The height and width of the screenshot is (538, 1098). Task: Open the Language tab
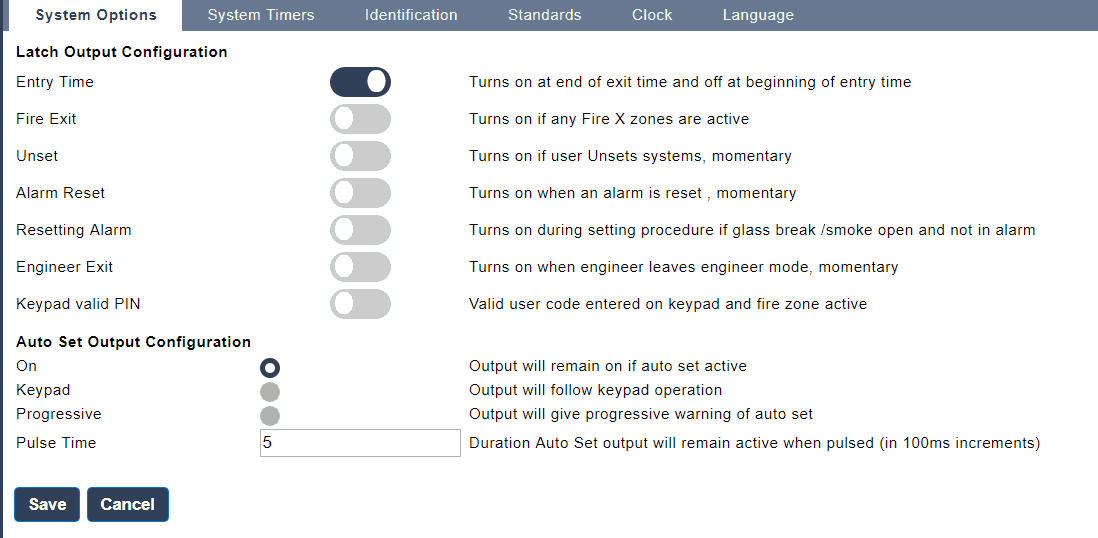point(758,15)
